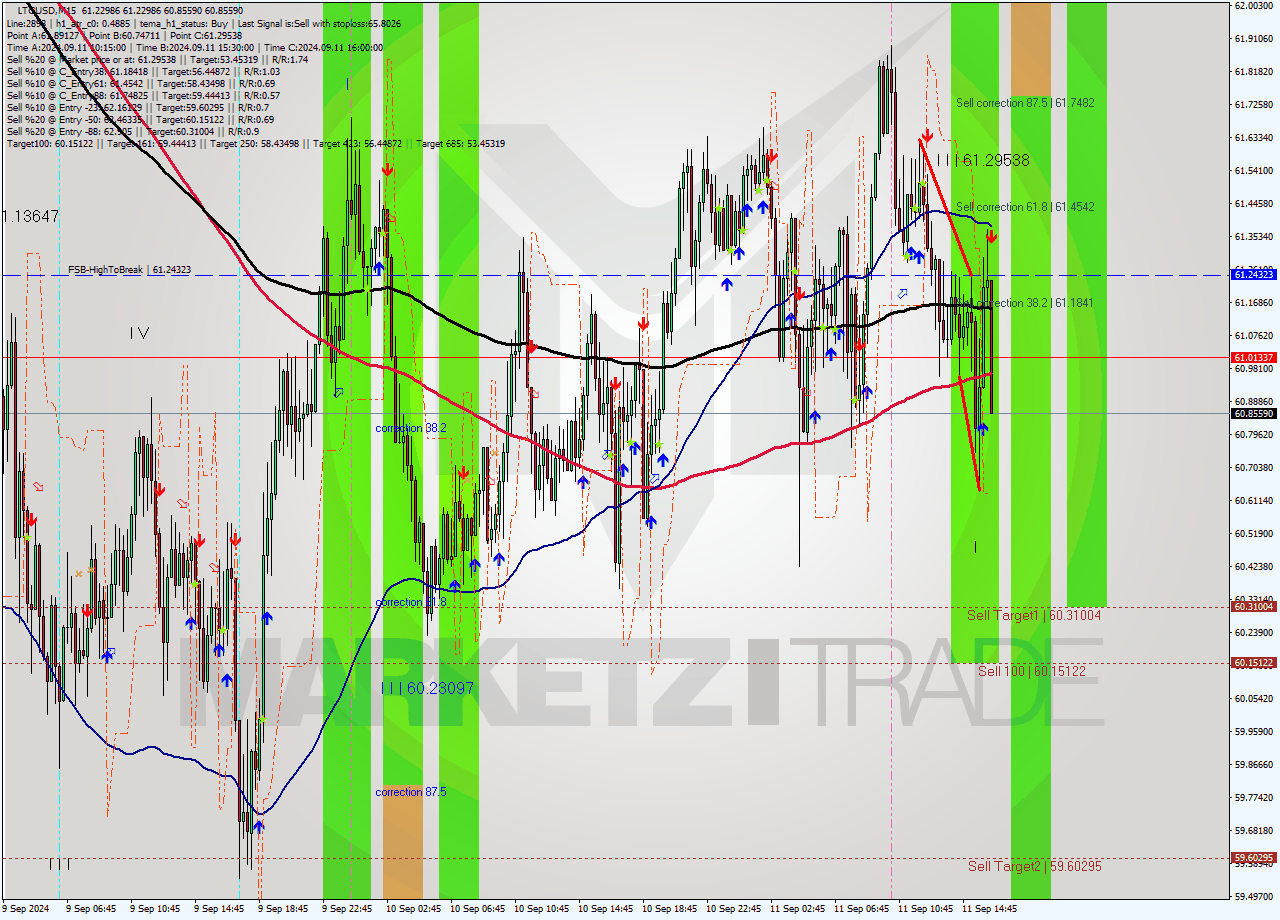This screenshot has height=920, width=1280.
Task: Click the 'Sell %10 @ C_Entry38' line
Action: 143,72
